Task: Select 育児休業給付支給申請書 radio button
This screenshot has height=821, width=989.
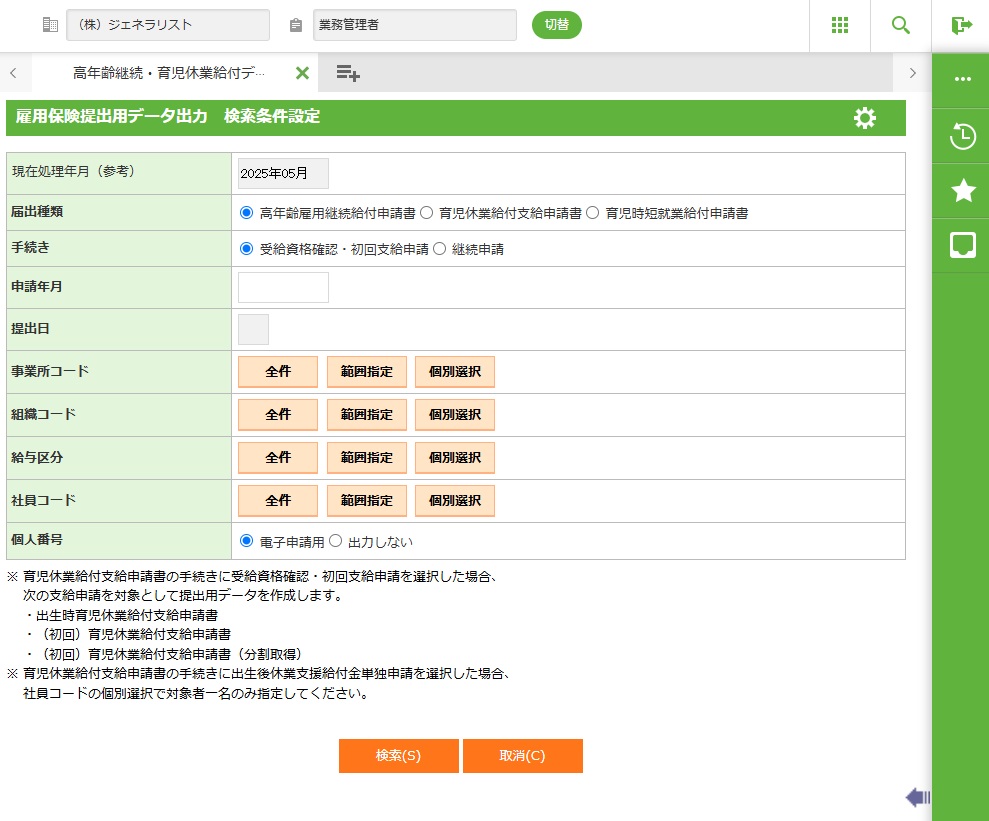Action: 426,212
